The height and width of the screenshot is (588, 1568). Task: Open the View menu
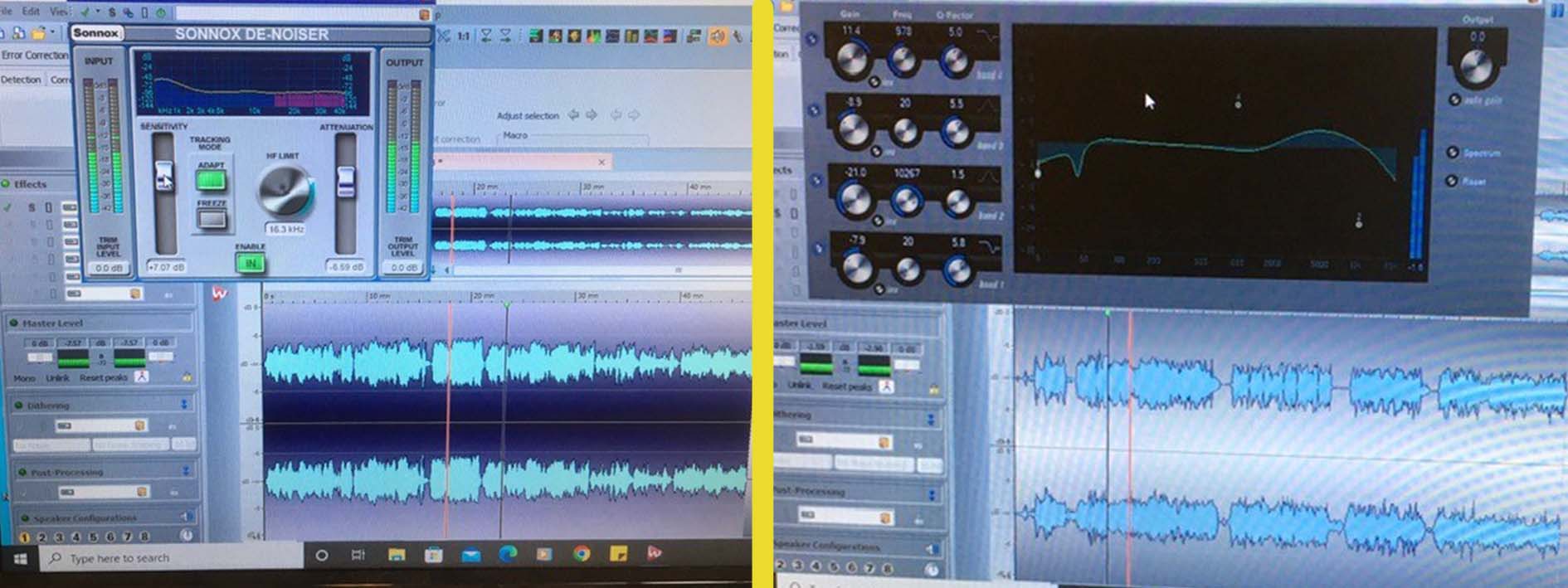coord(58,12)
